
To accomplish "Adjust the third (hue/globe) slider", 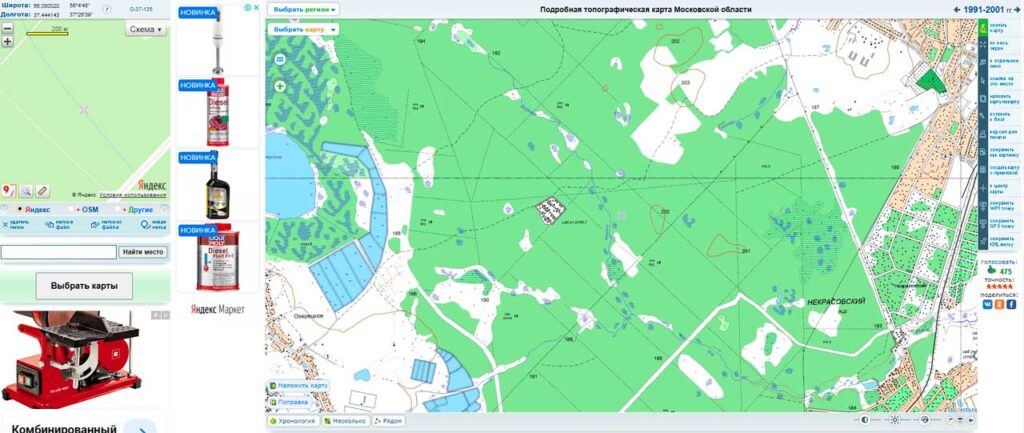I will (925, 420).
